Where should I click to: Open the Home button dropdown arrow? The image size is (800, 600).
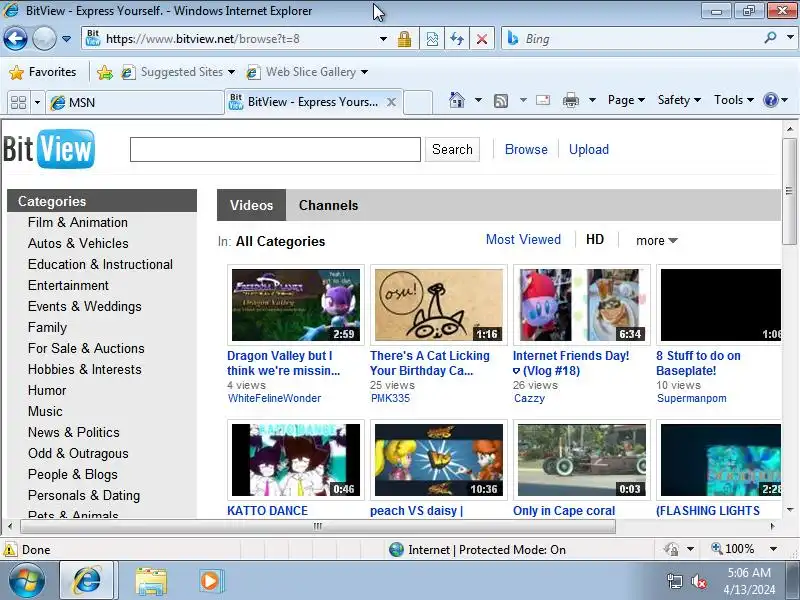coord(478,100)
